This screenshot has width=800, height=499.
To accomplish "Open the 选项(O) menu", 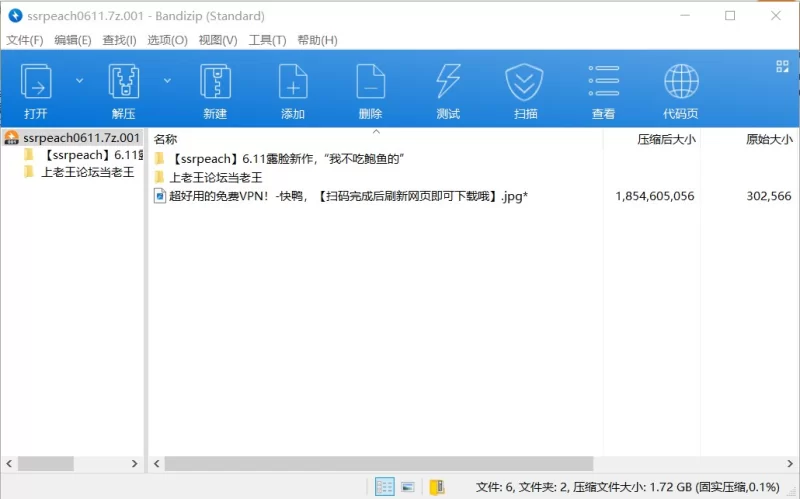I will [167, 40].
